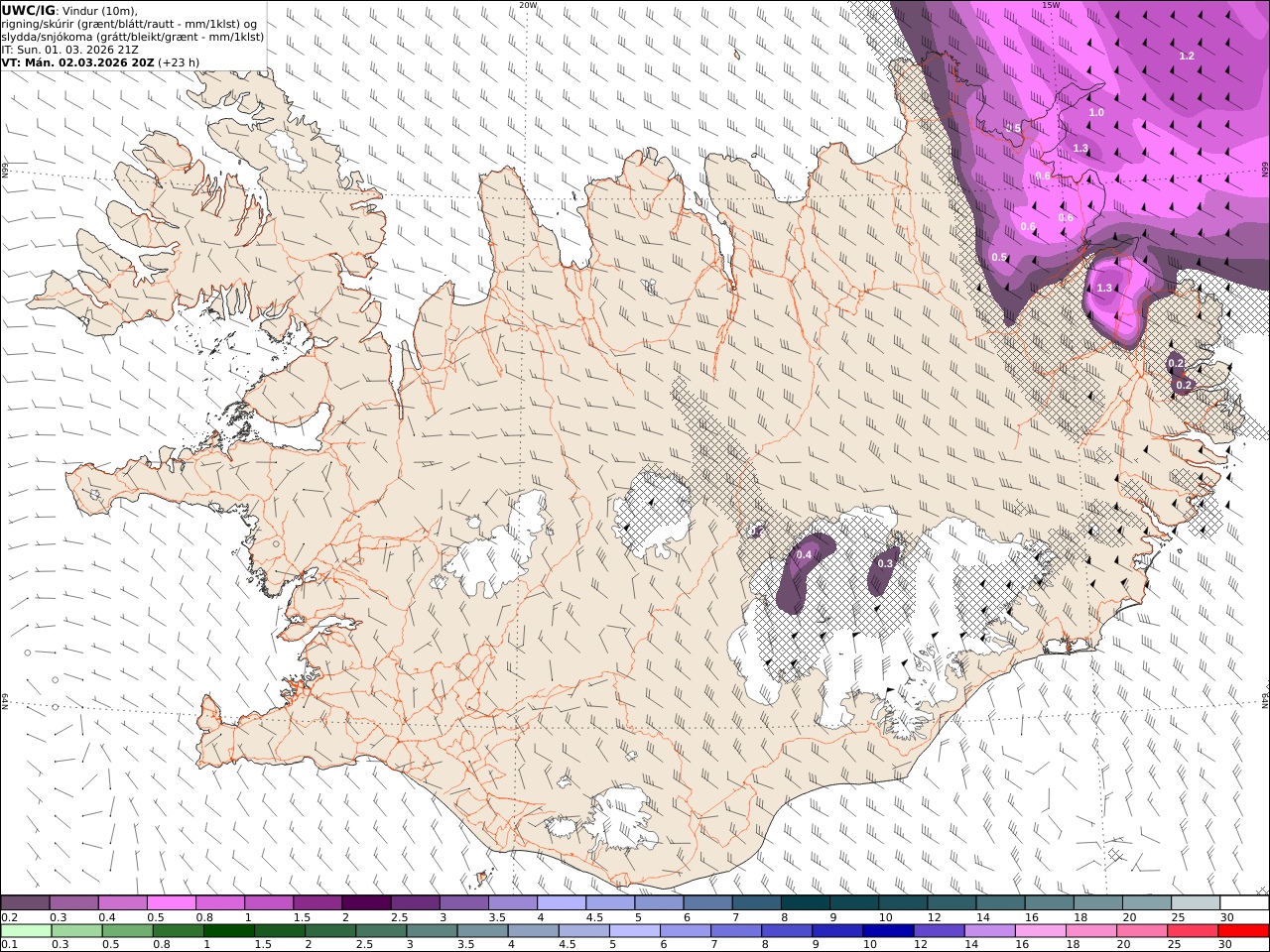Pick the top-row swatch labeled 0.8

click(219, 903)
